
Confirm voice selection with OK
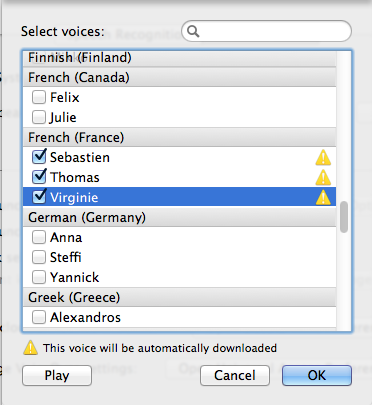[x=317, y=375]
